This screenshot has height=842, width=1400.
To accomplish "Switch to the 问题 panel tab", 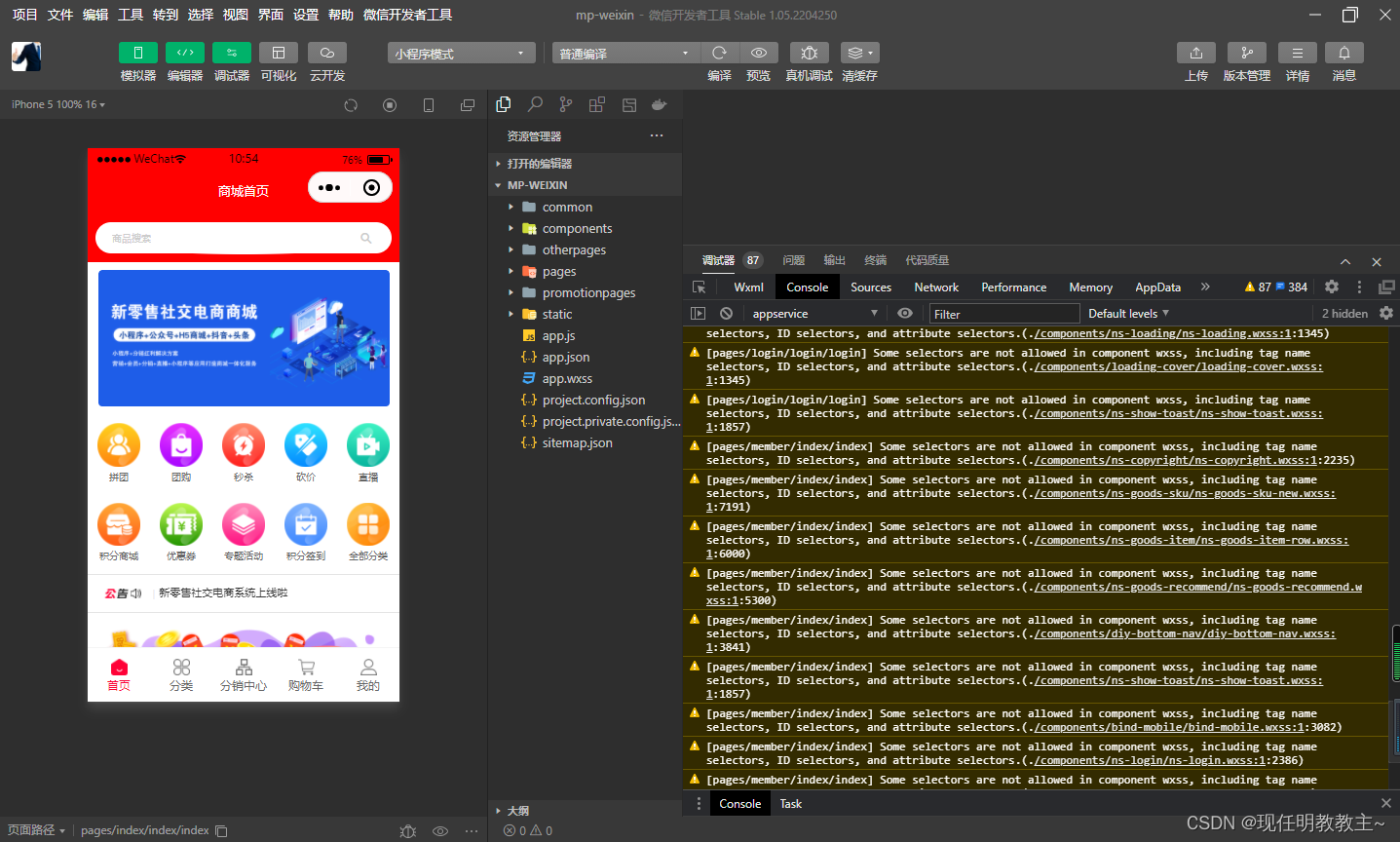I will click(794, 260).
